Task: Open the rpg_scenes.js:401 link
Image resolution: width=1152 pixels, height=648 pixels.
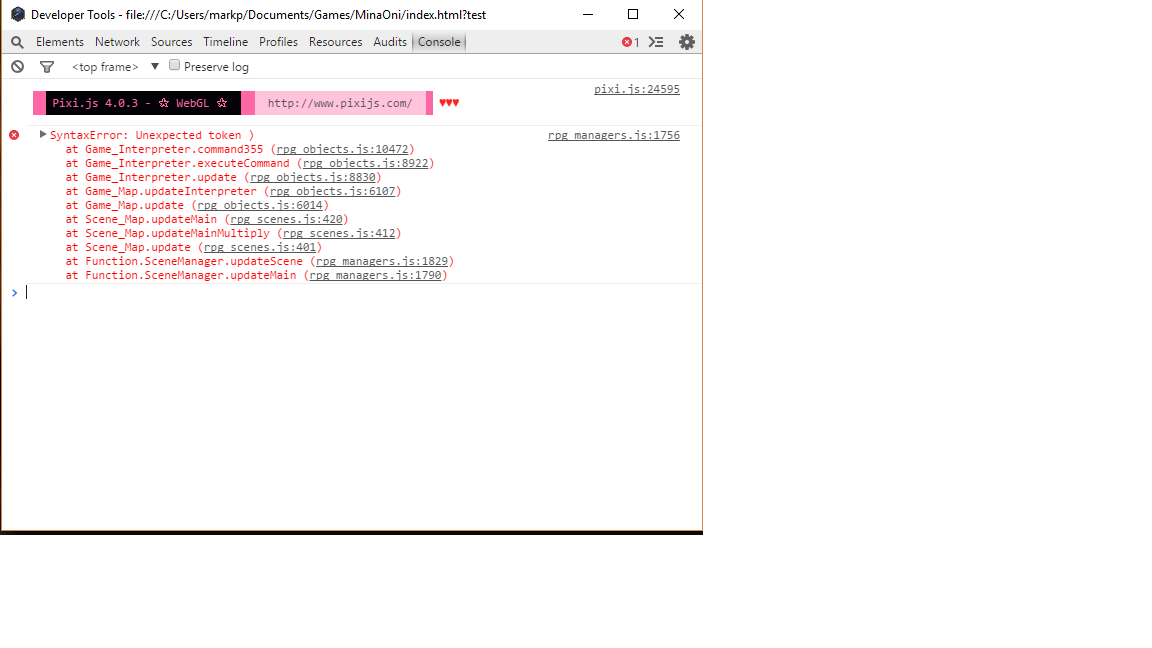Action: (x=260, y=247)
